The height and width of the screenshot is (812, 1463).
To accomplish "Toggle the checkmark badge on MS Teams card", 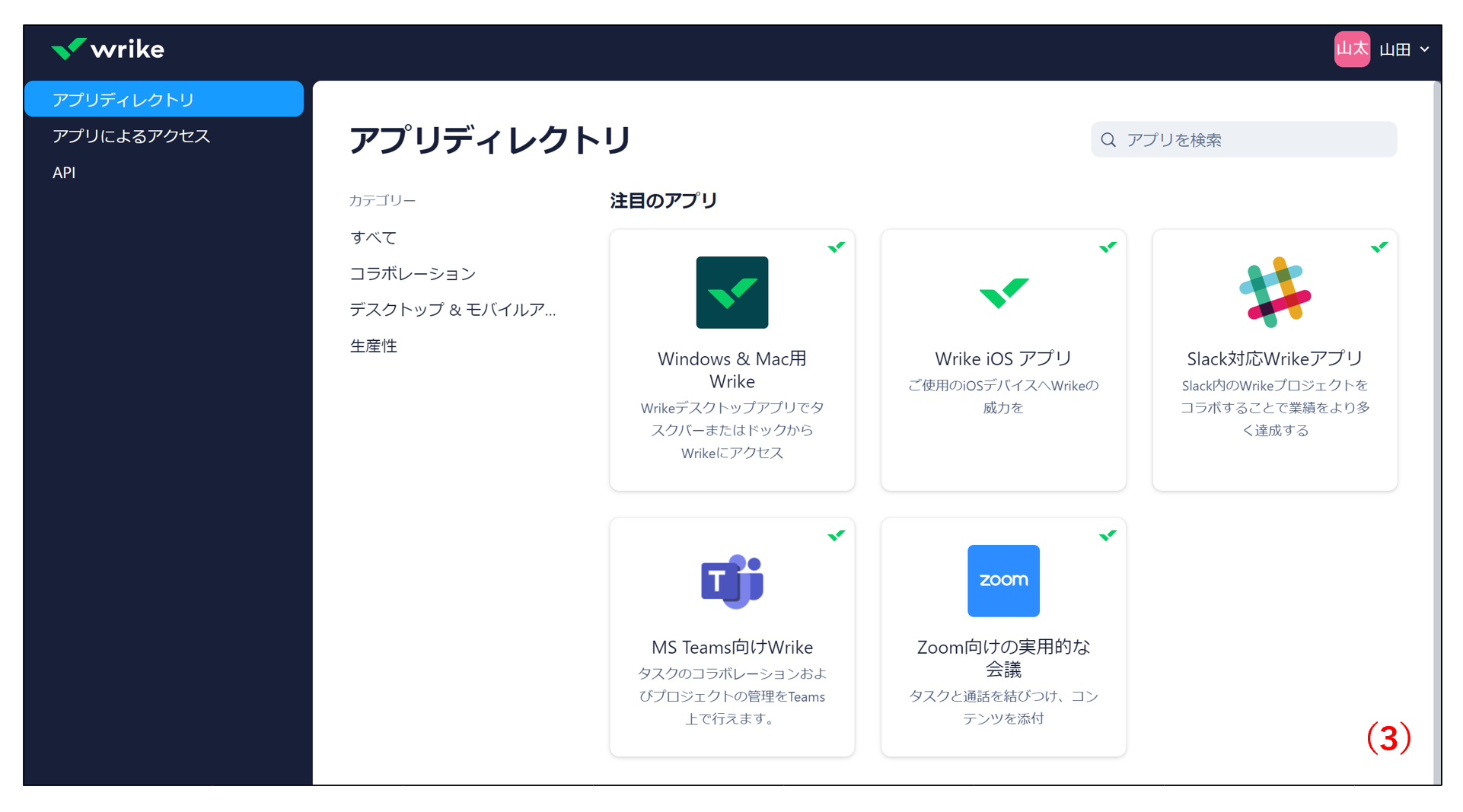I will 836,534.
